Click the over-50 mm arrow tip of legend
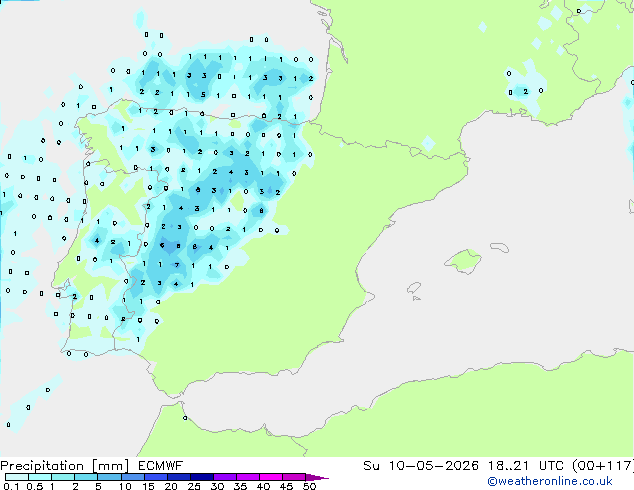Screen dimensions: 634x490 tap(317, 477)
